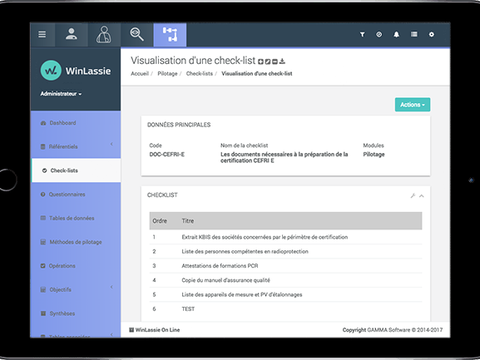480x360 pixels.
Task: Select the 'TEST' checklist row
Action: 286,309
